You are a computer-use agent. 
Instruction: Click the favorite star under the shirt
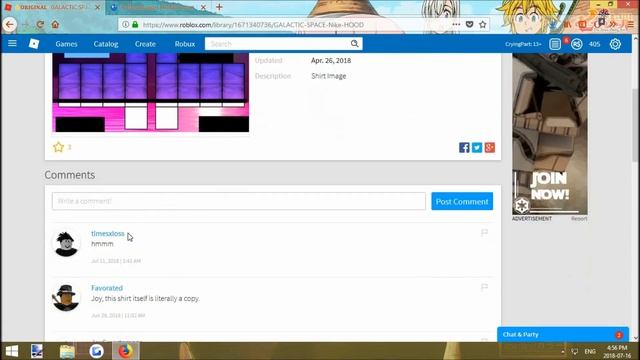(58, 147)
